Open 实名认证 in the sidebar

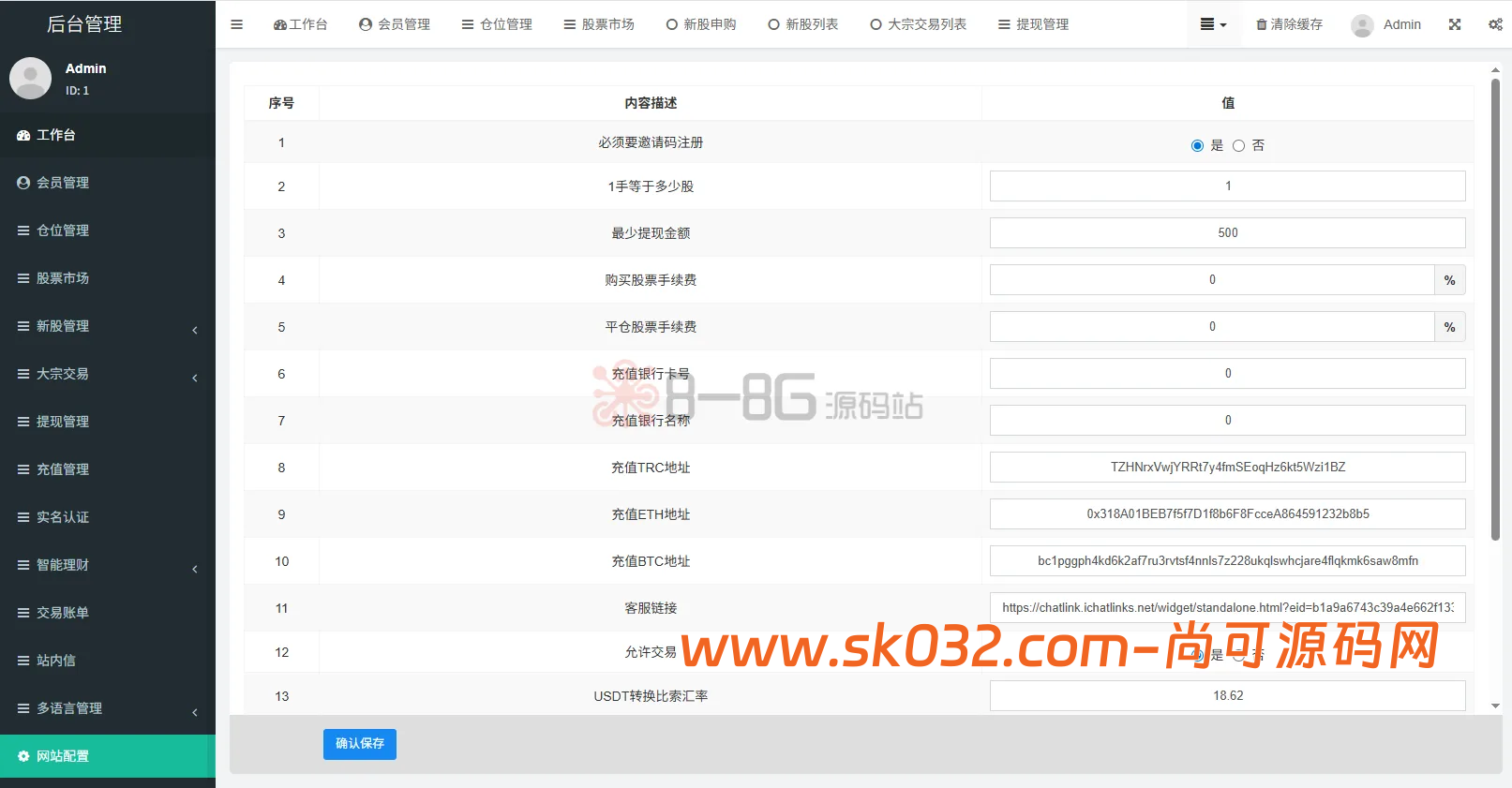click(x=108, y=517)
